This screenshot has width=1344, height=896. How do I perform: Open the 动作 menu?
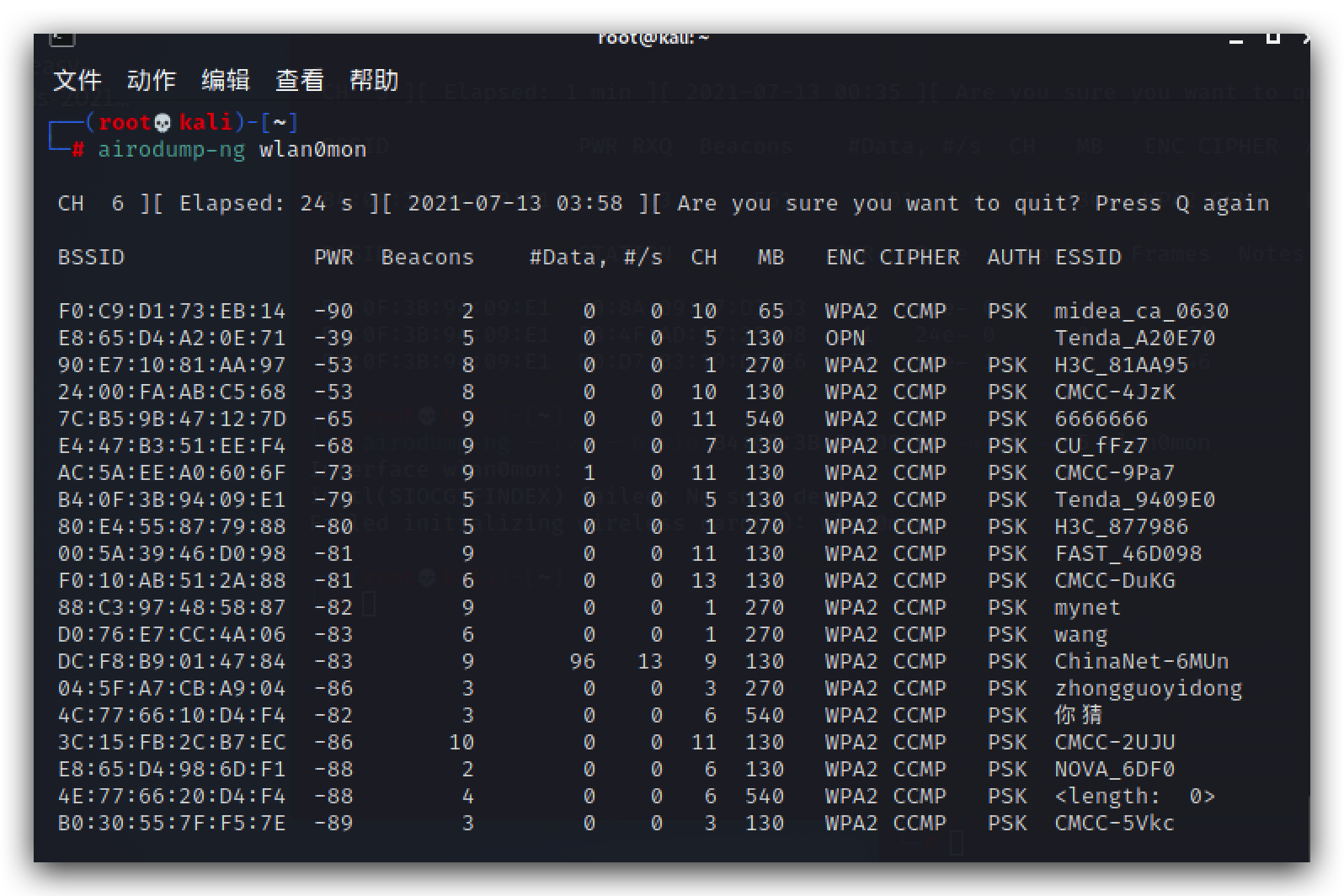coord(152,81)
